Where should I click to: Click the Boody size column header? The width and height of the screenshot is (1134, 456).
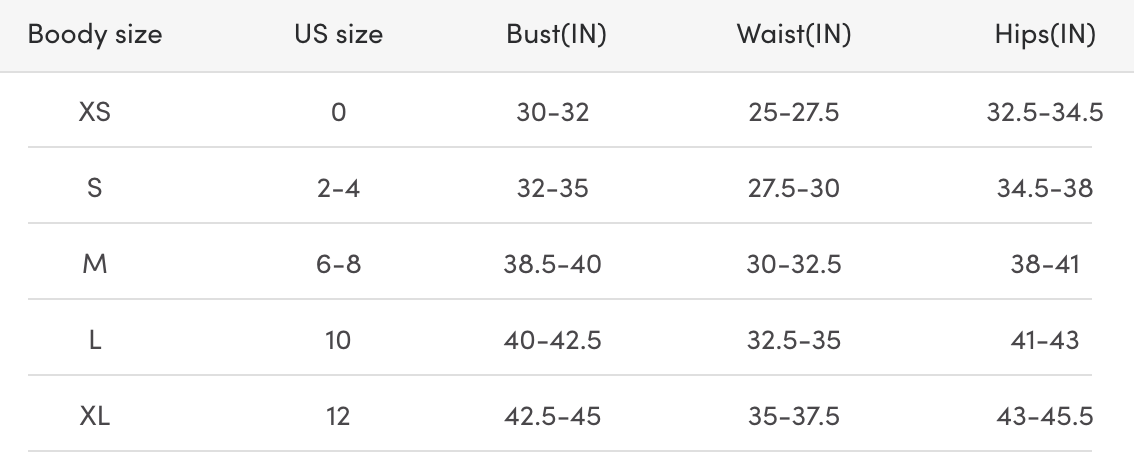(x=94, y=35)
